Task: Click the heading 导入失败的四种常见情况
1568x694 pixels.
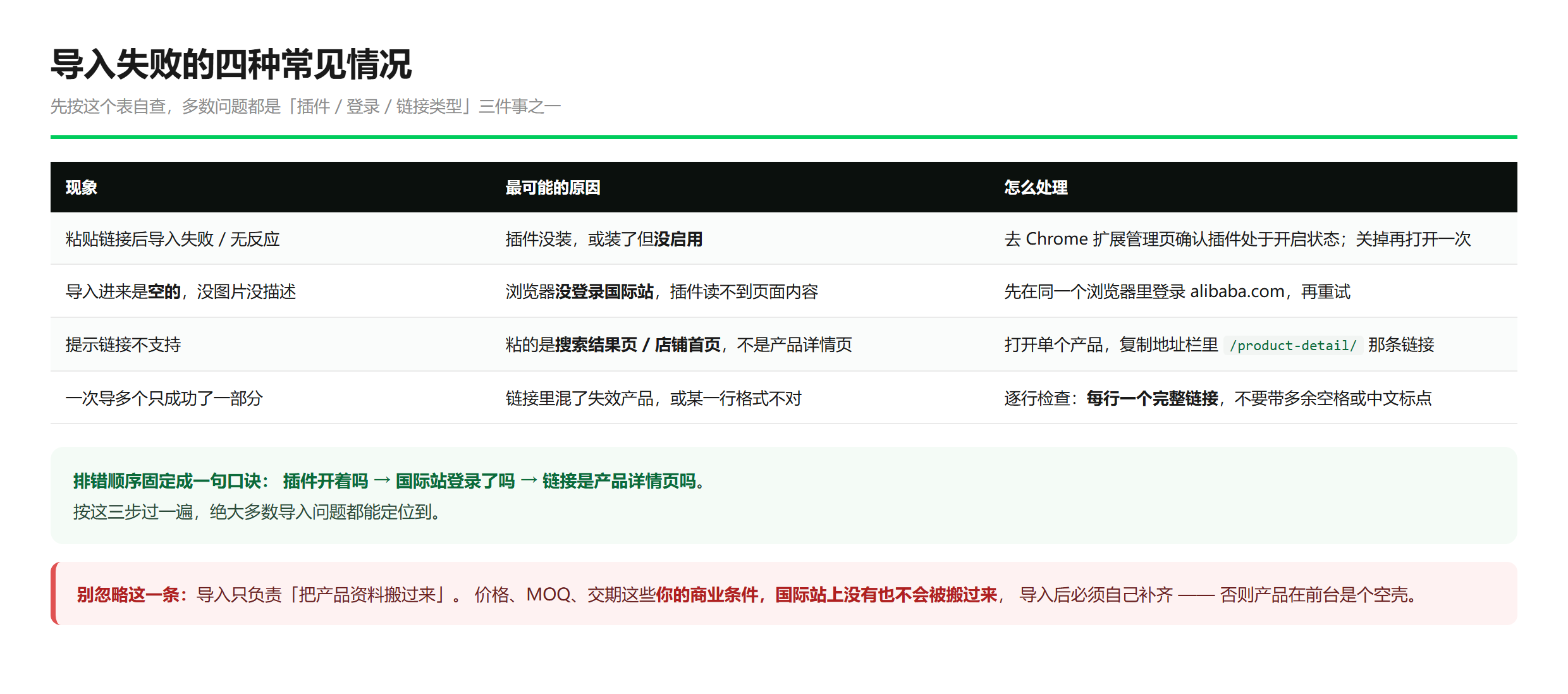Action: point(231,64)
